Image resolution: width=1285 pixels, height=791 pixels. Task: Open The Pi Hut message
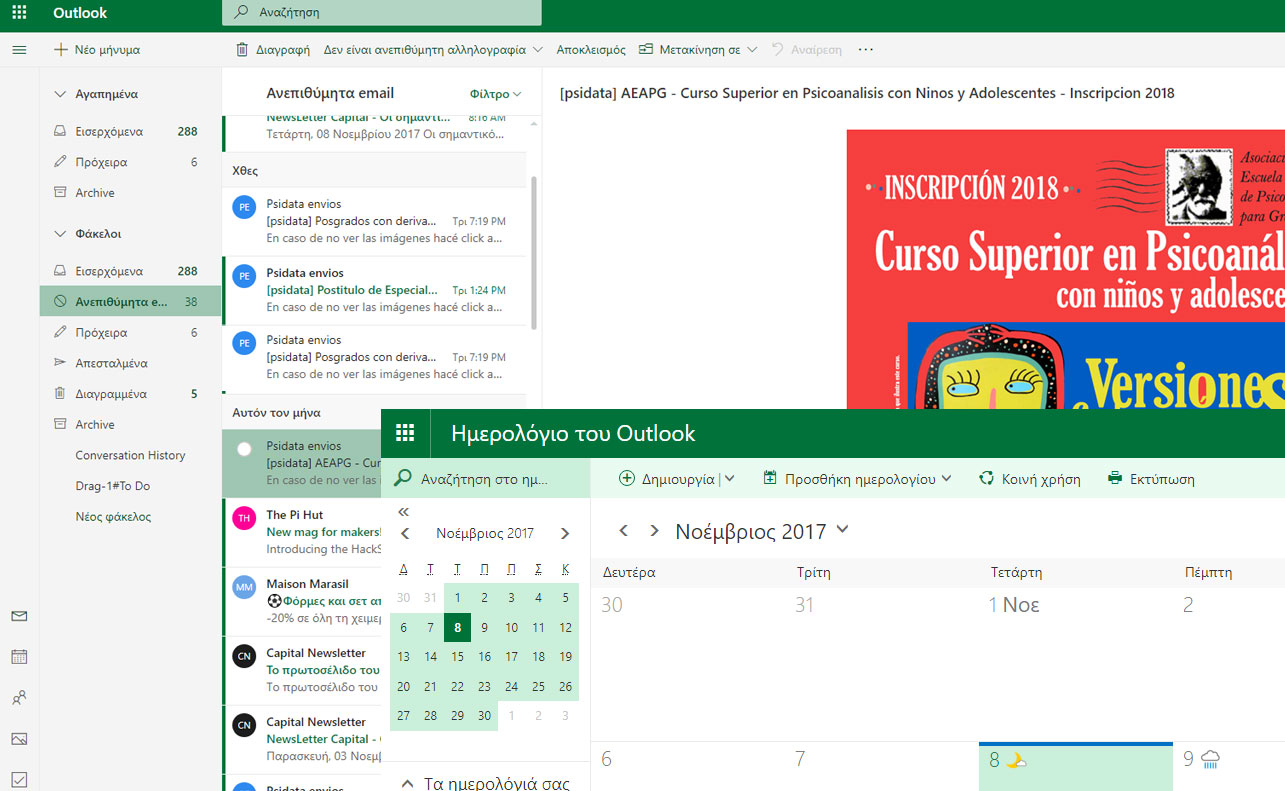302,533
